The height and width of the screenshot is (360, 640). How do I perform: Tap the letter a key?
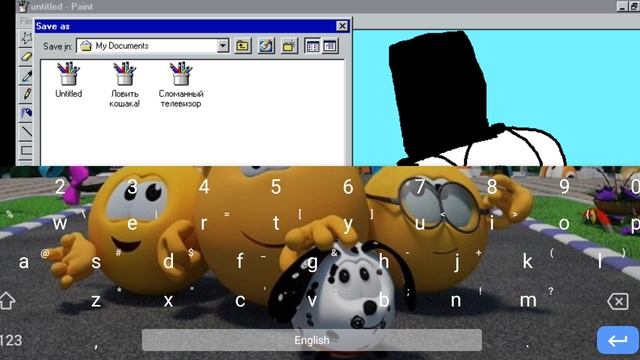point(24,262)
